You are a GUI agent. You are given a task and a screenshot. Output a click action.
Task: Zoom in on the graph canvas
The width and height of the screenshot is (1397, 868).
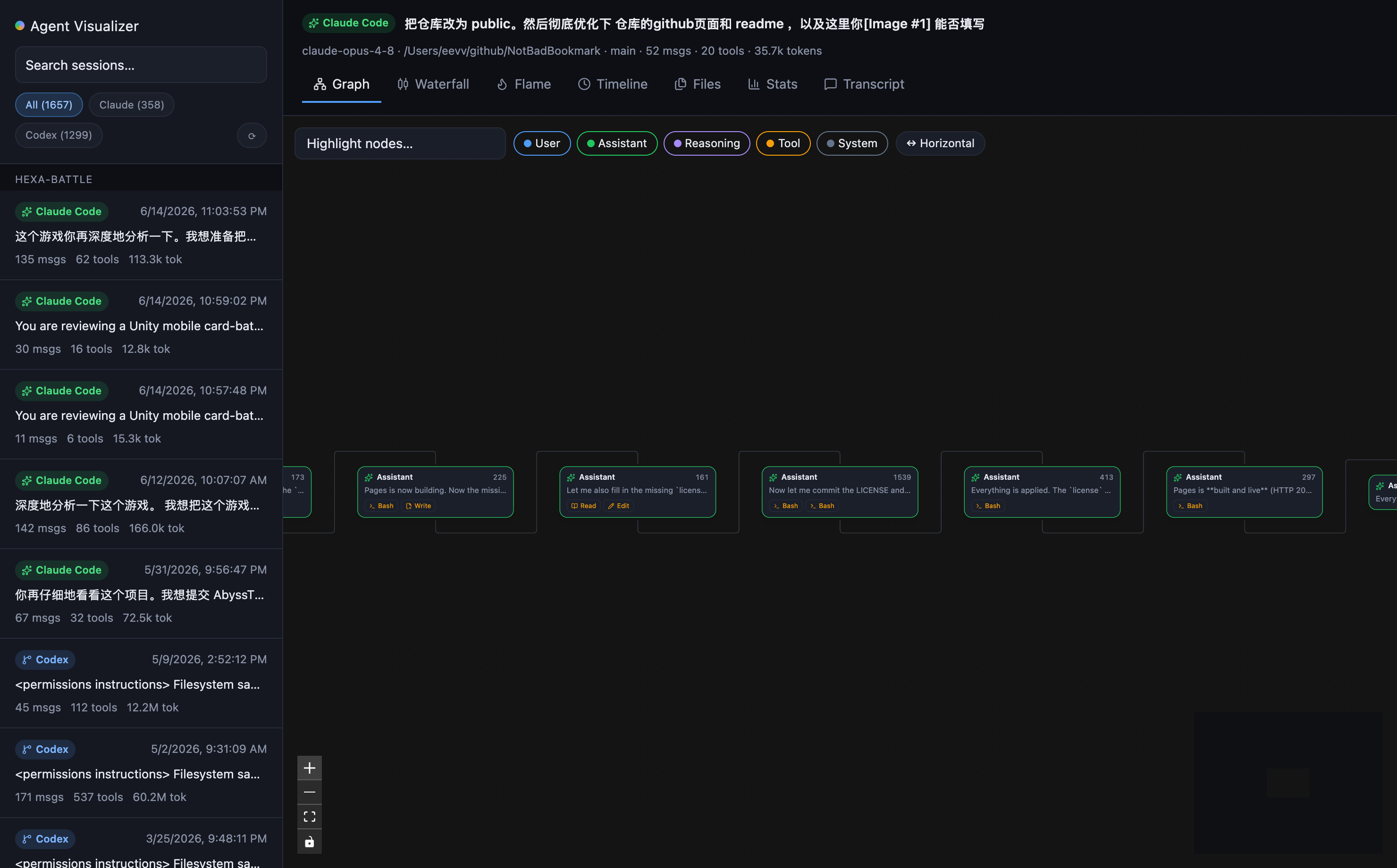coord(310,768)
